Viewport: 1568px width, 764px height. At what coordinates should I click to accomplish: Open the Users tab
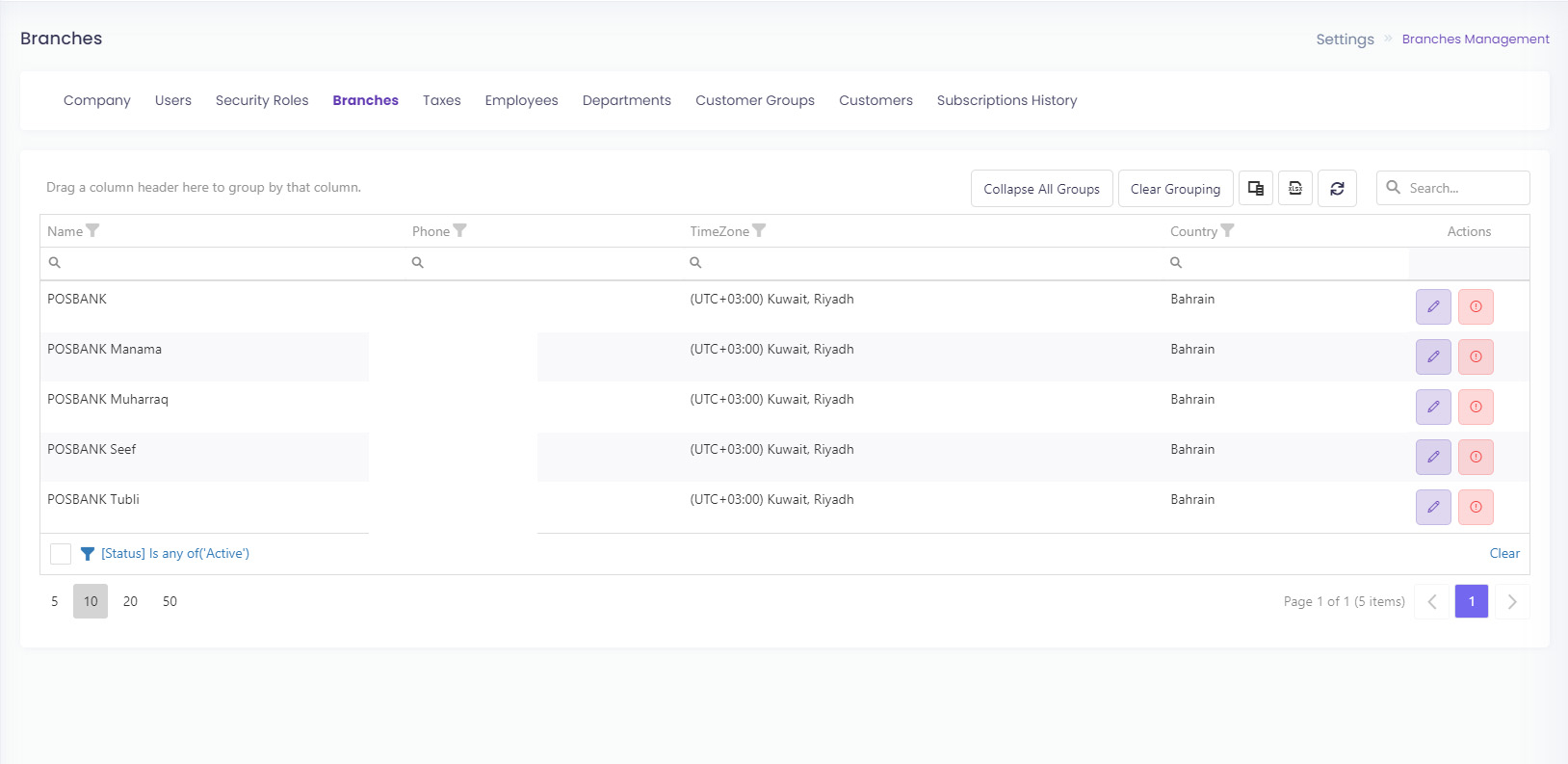(x=173, y=100)
